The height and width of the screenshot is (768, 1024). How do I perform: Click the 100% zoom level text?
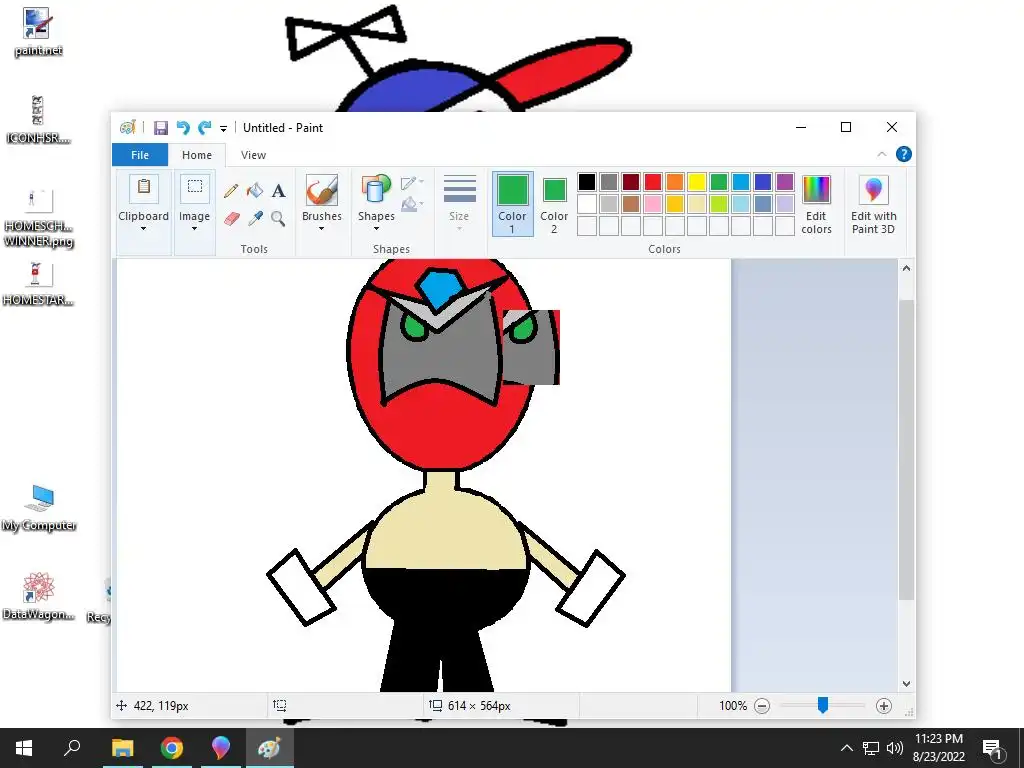(733, 706)
